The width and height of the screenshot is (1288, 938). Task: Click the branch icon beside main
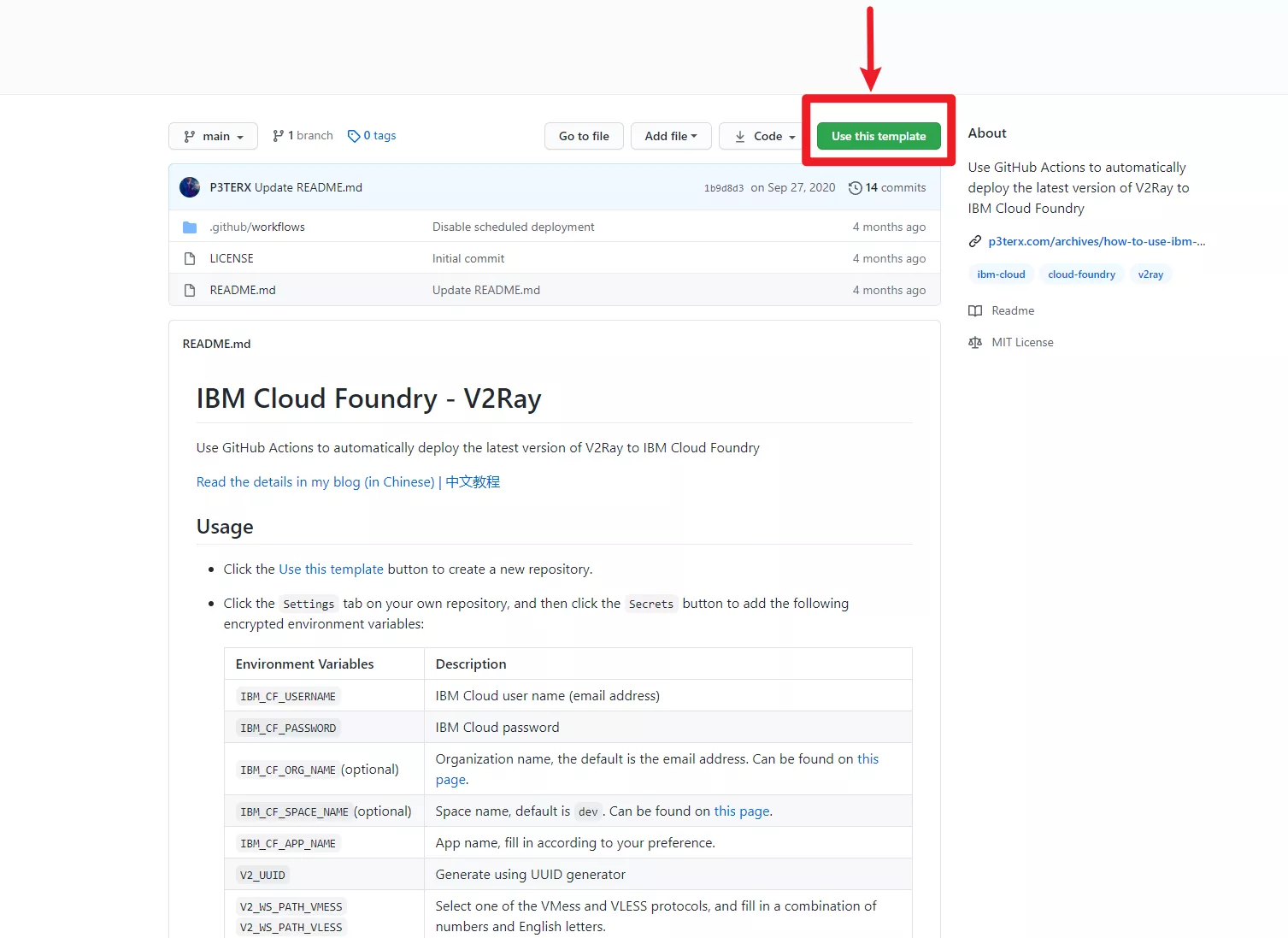[190, 136]
